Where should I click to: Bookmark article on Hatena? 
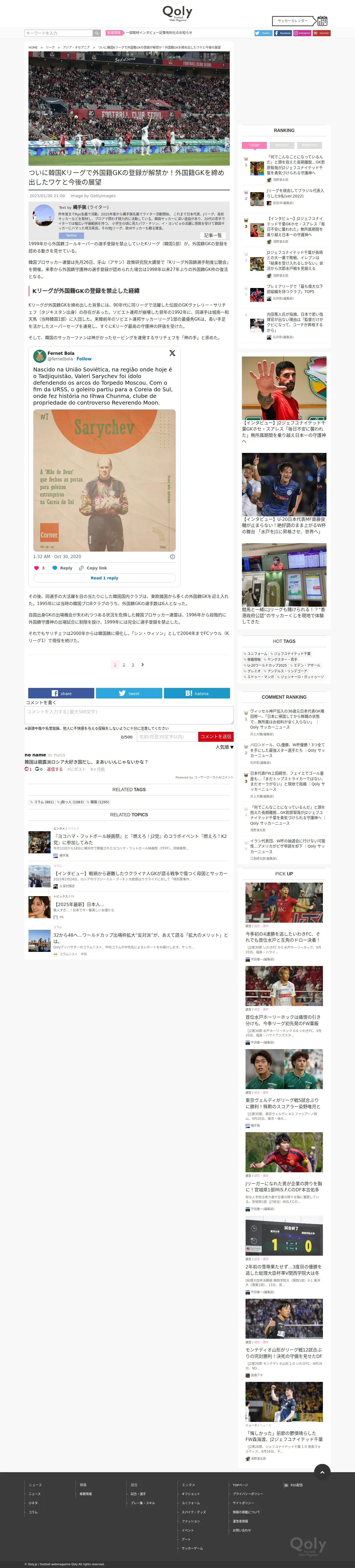(197, 693)
